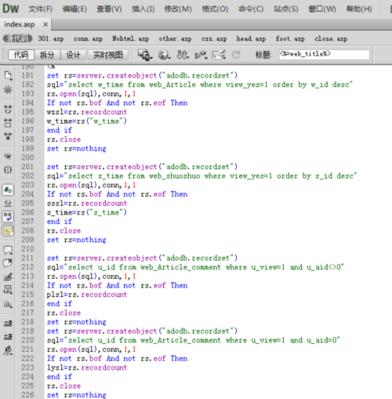Open the File Management dropdown
The width and height of the screenshot is (392, 399).
coord(183,55)
